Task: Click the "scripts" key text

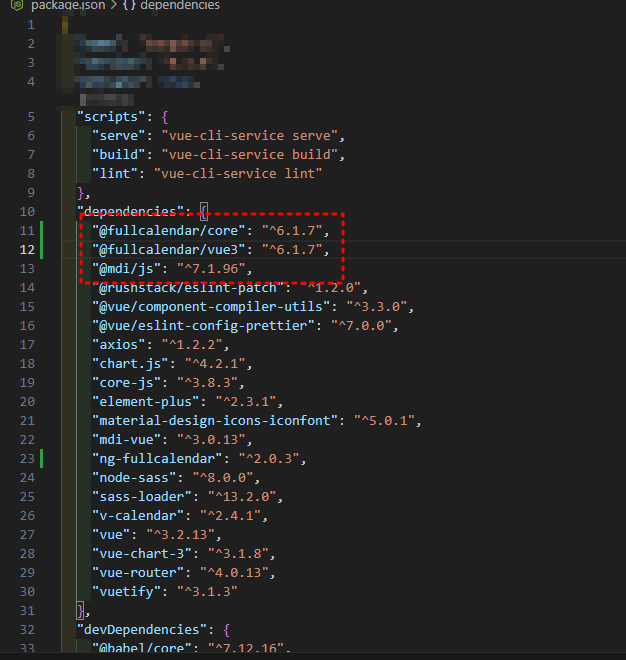Action: click(111, 117)
